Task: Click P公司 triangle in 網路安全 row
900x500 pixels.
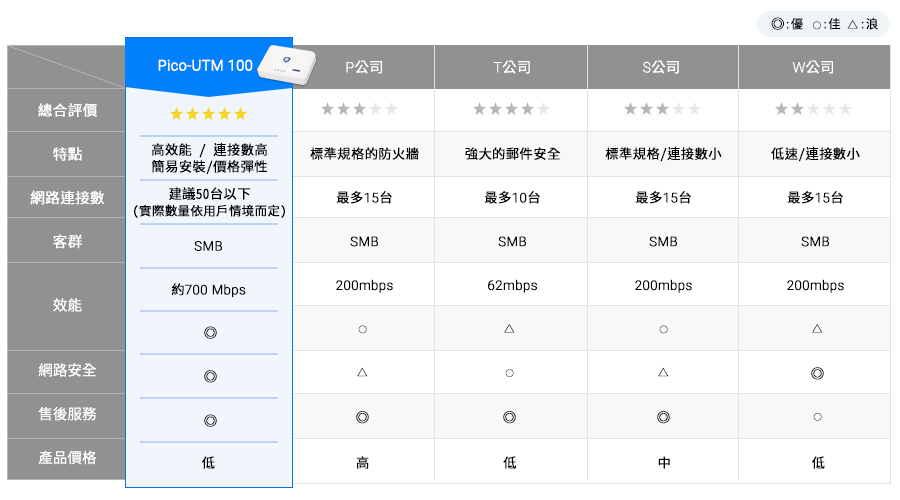Action: [x=362, y=373]
